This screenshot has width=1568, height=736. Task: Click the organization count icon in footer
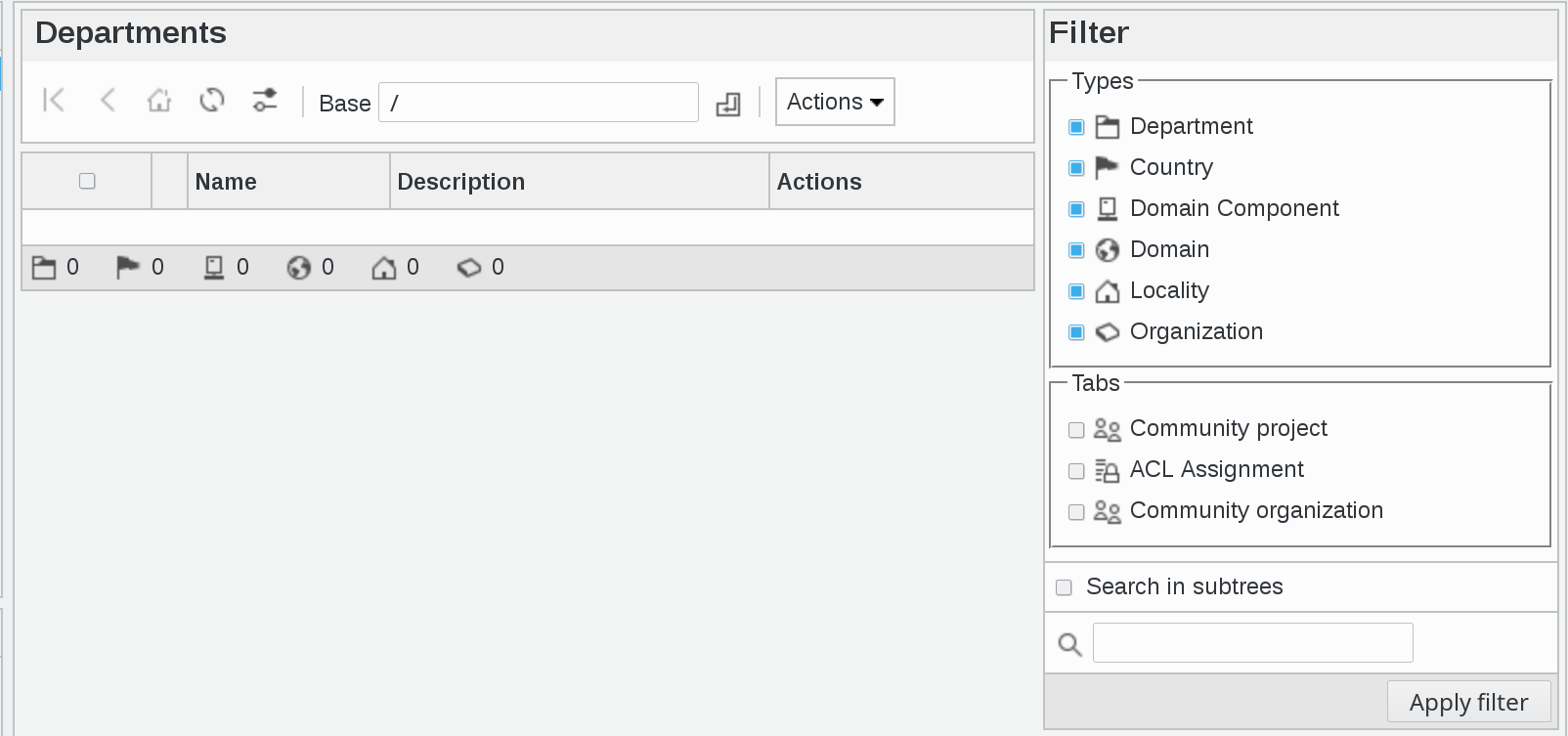(x=469, y=268)
